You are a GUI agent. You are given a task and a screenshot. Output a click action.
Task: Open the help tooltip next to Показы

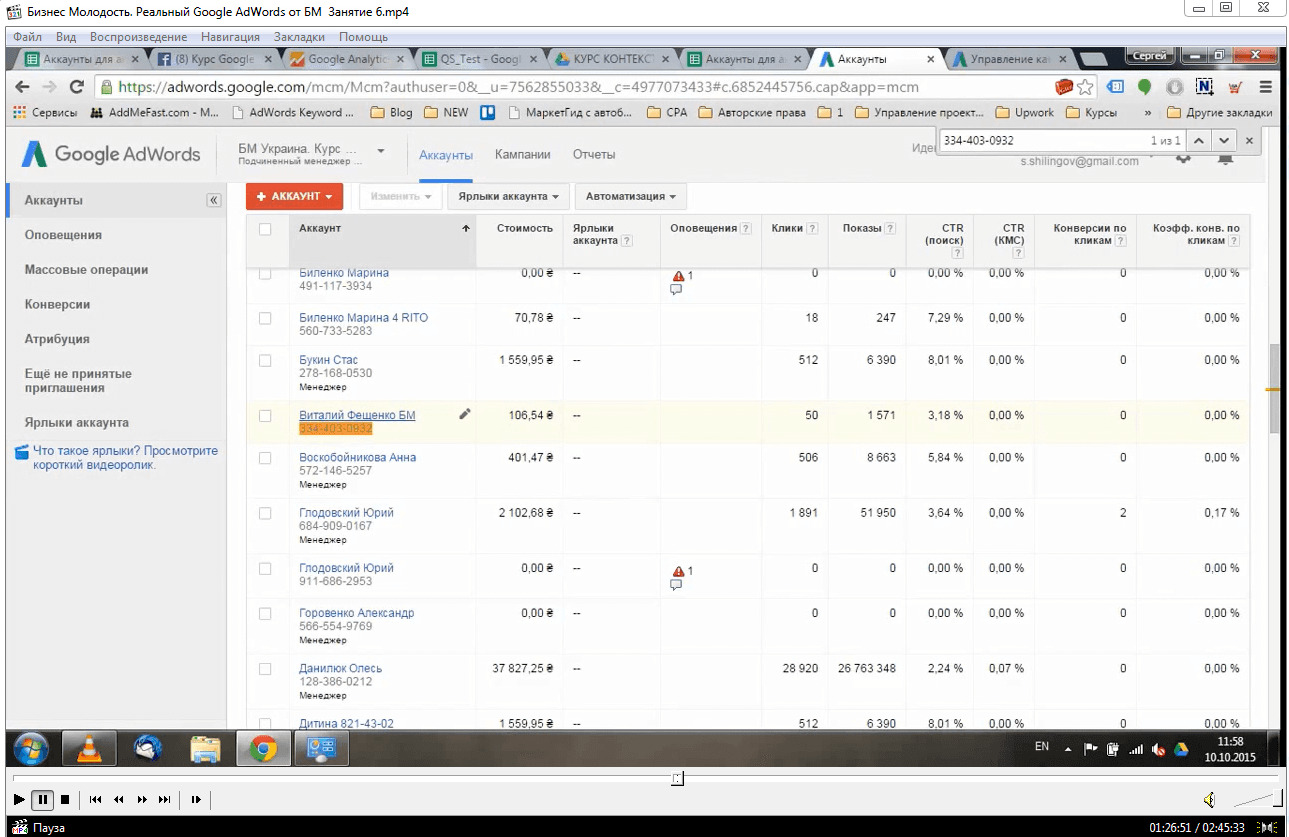coord(890,229)
